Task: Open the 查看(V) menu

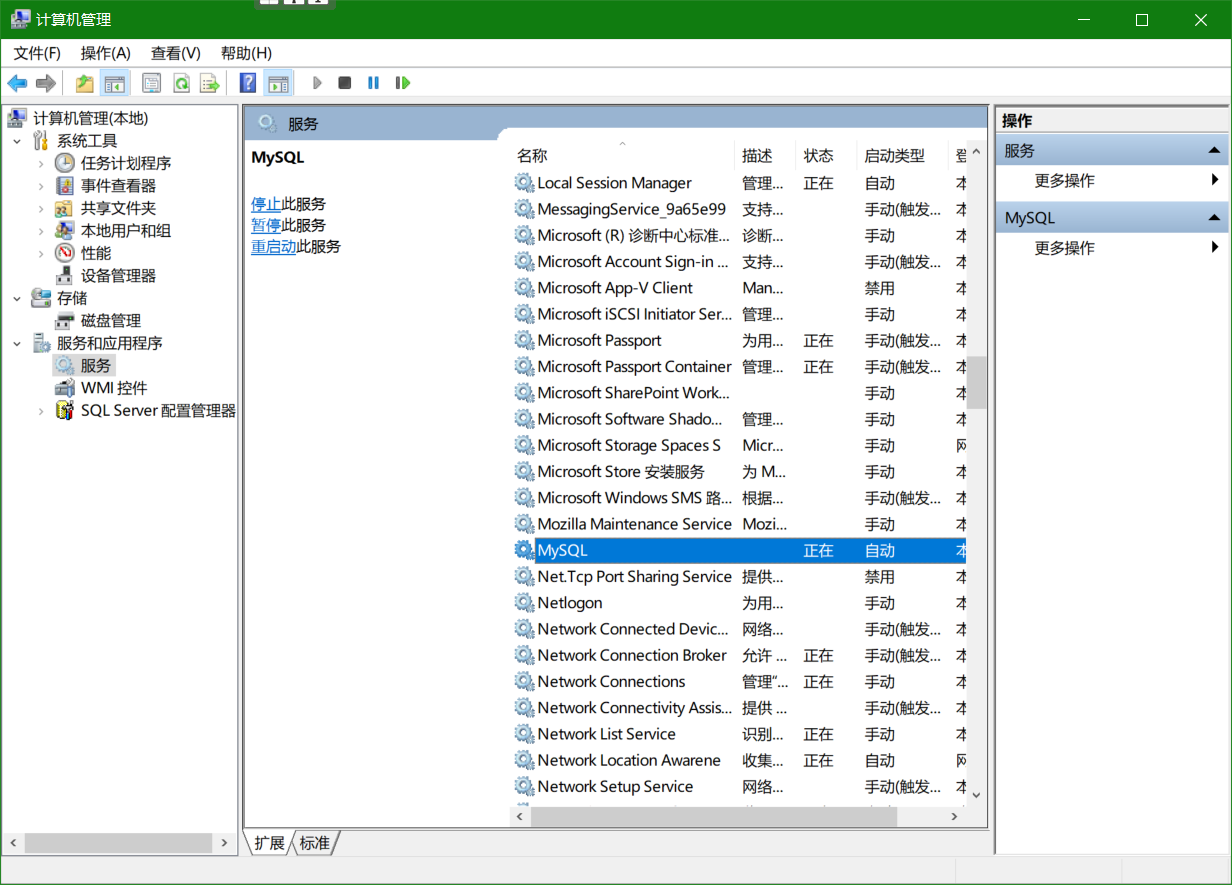Action: [175, 53]
